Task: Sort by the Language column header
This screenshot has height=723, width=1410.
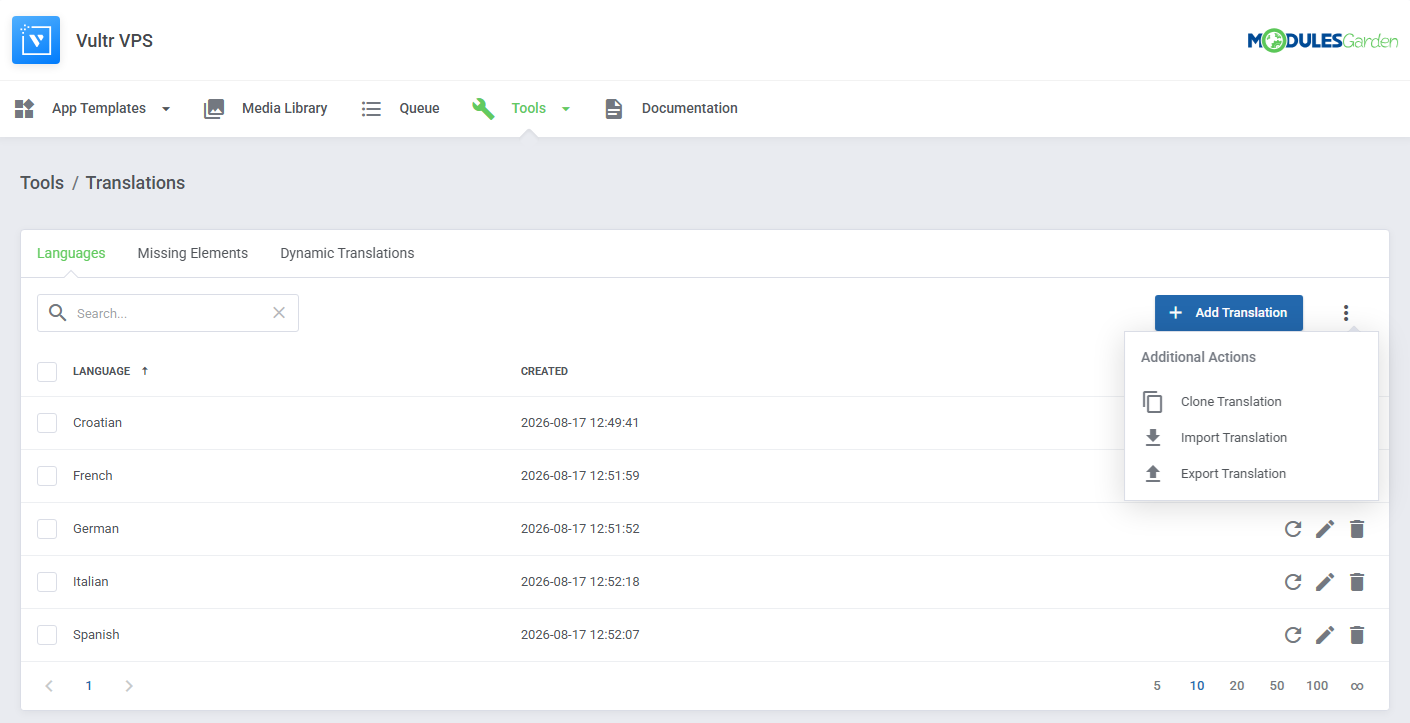Action: pos(101,371)
